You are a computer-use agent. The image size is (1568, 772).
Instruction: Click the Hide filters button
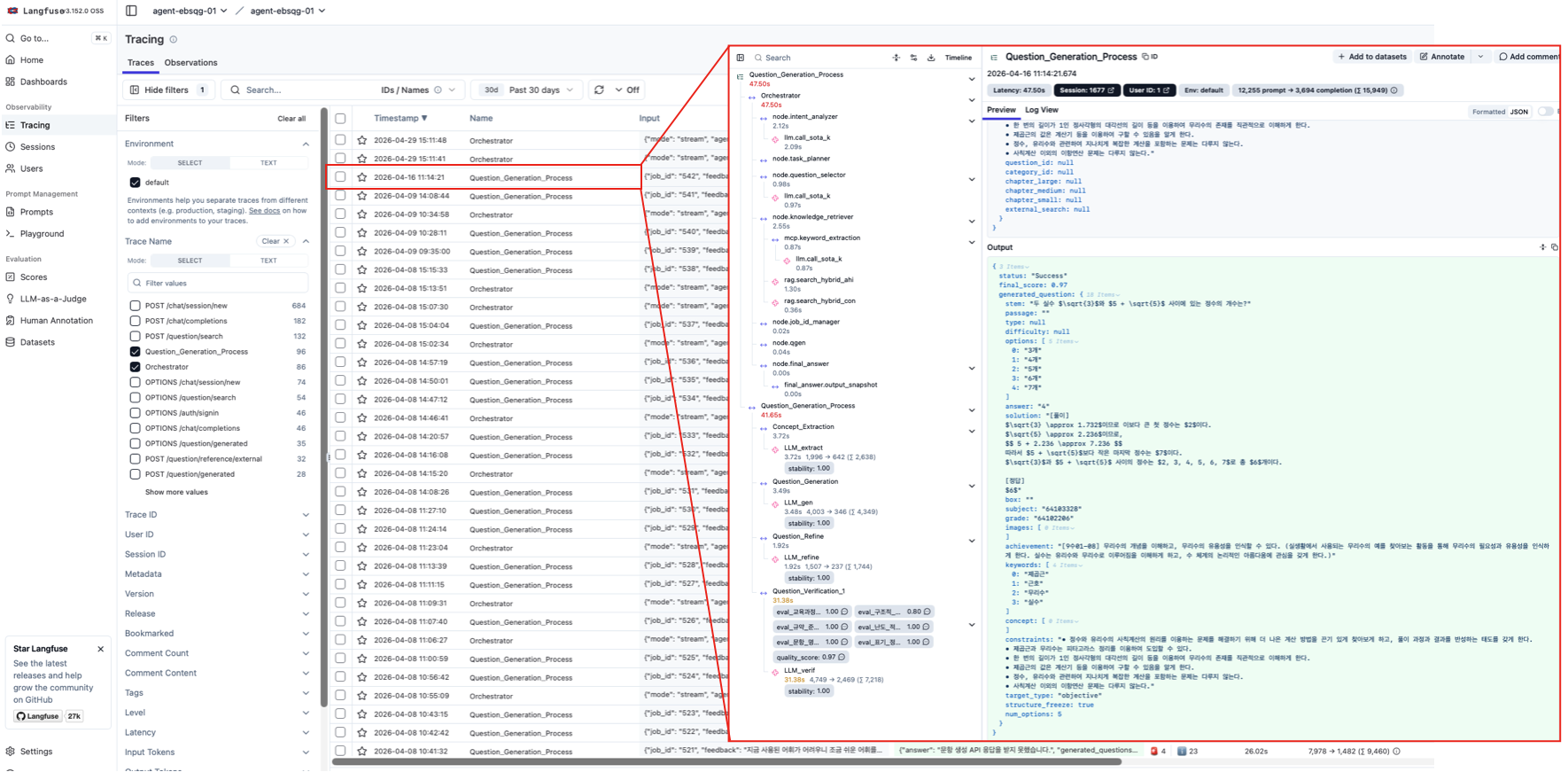167,90
